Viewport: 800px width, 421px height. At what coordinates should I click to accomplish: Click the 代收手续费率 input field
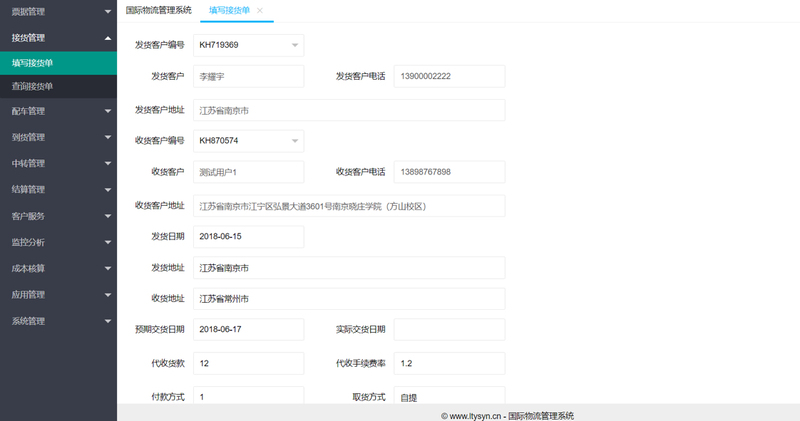coord(449,363)
